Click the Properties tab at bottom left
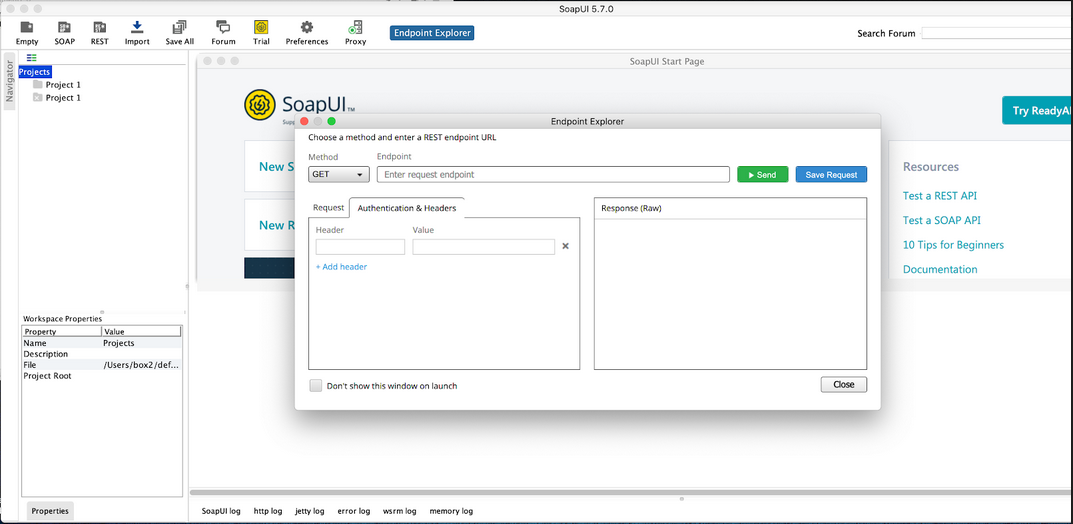This screenshot has height=524, width=1073. (x=50, y=511)
